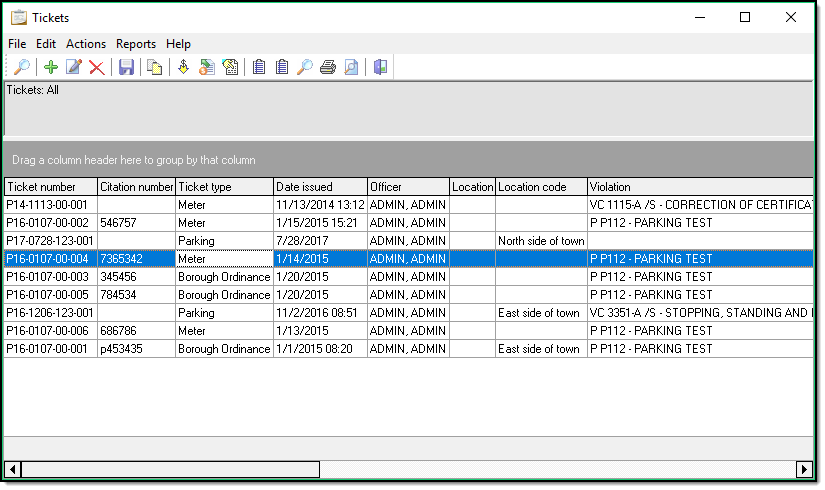Open the Actions menu

coord(86,44)
